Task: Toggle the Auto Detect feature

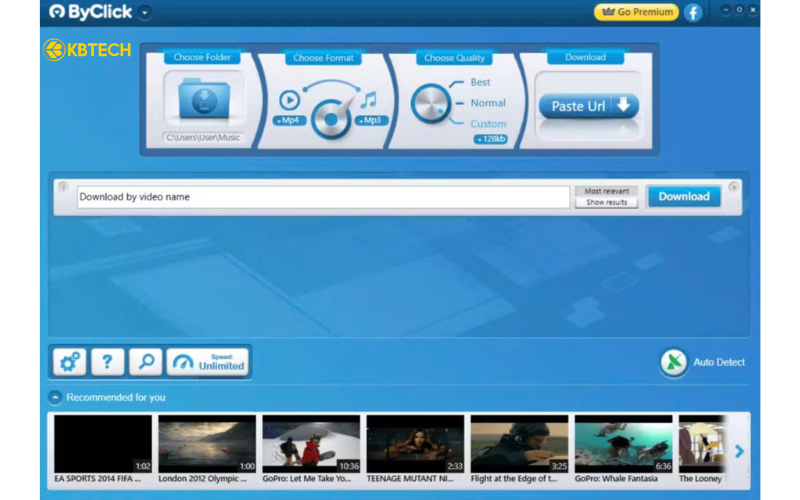Action: 674,362
